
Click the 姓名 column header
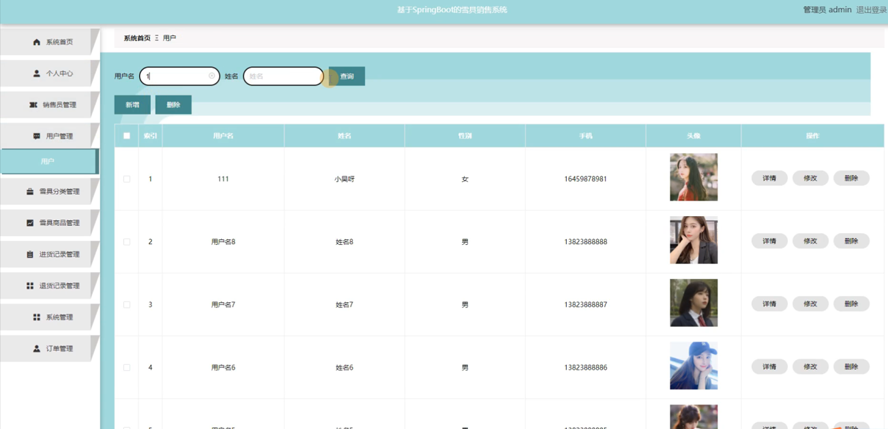[x=344, y=136]
